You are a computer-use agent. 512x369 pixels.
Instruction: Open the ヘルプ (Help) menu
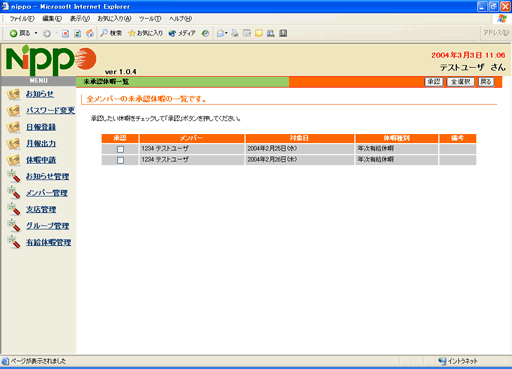[180, 19]
